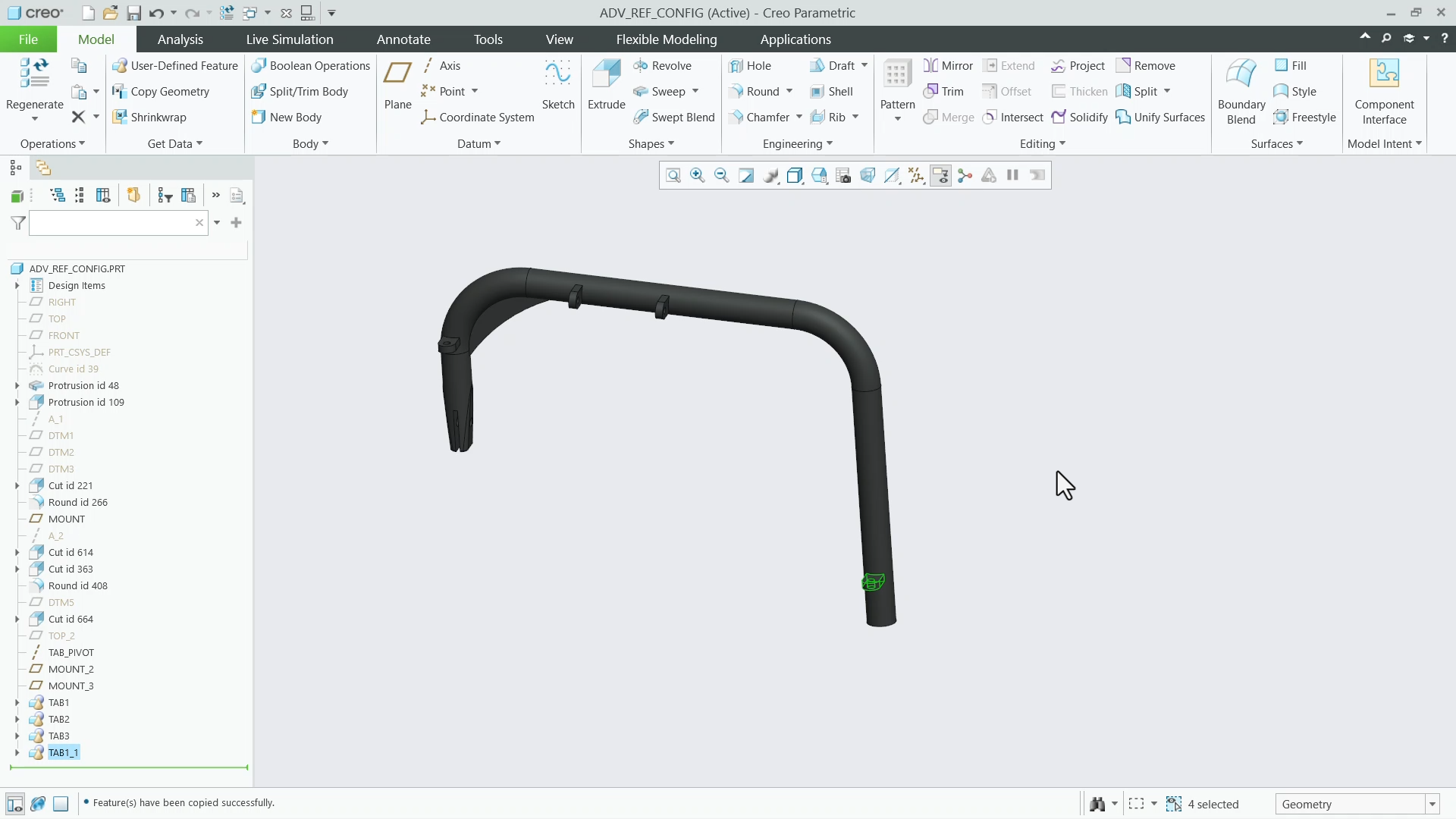Open the Flexible Modeling tab
This screenshot has width=1456, height=819.
click(x=666, y=39)
